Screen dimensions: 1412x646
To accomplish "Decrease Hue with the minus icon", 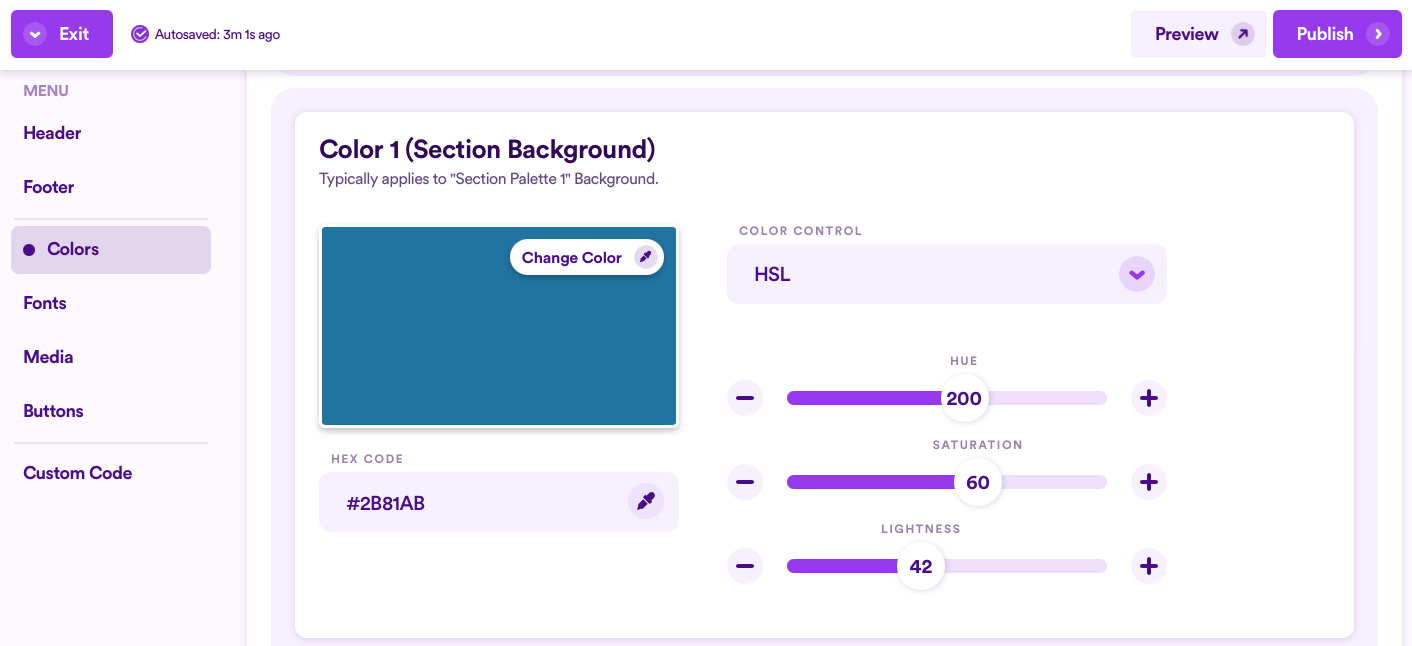I will pos(745,398).
